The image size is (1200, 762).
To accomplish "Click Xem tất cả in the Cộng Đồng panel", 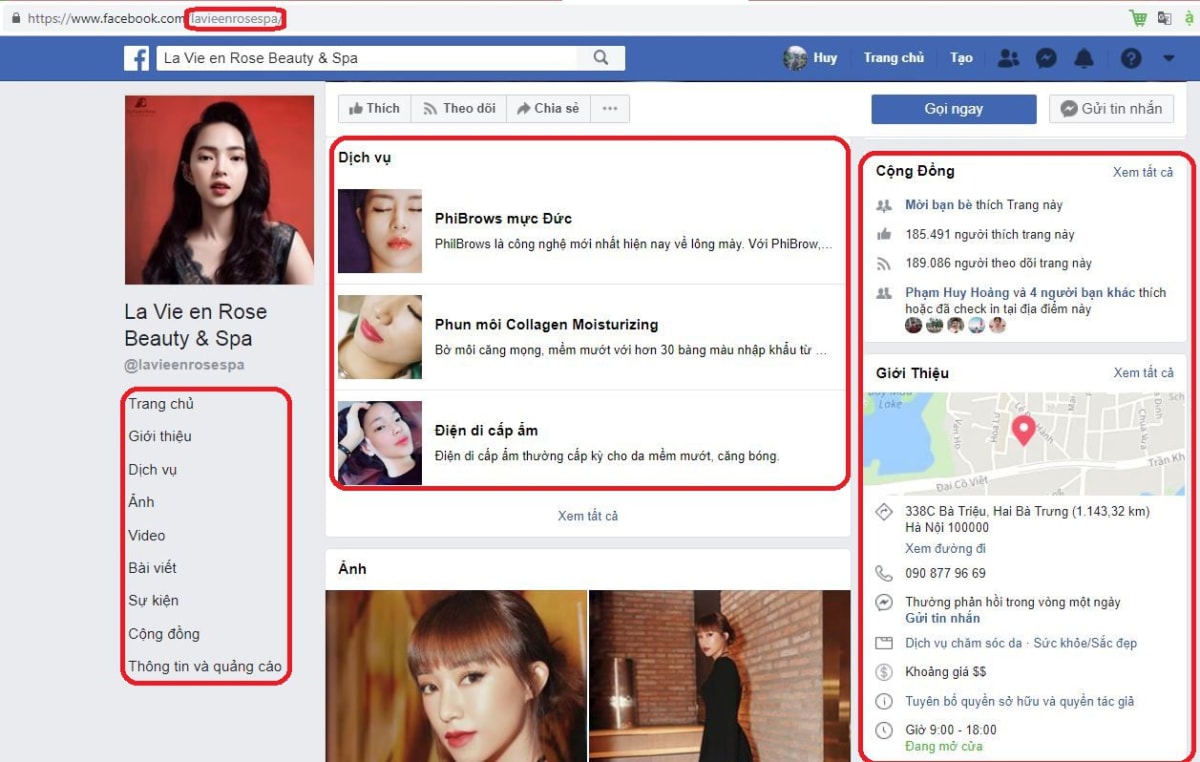I will click(1143, 172).
